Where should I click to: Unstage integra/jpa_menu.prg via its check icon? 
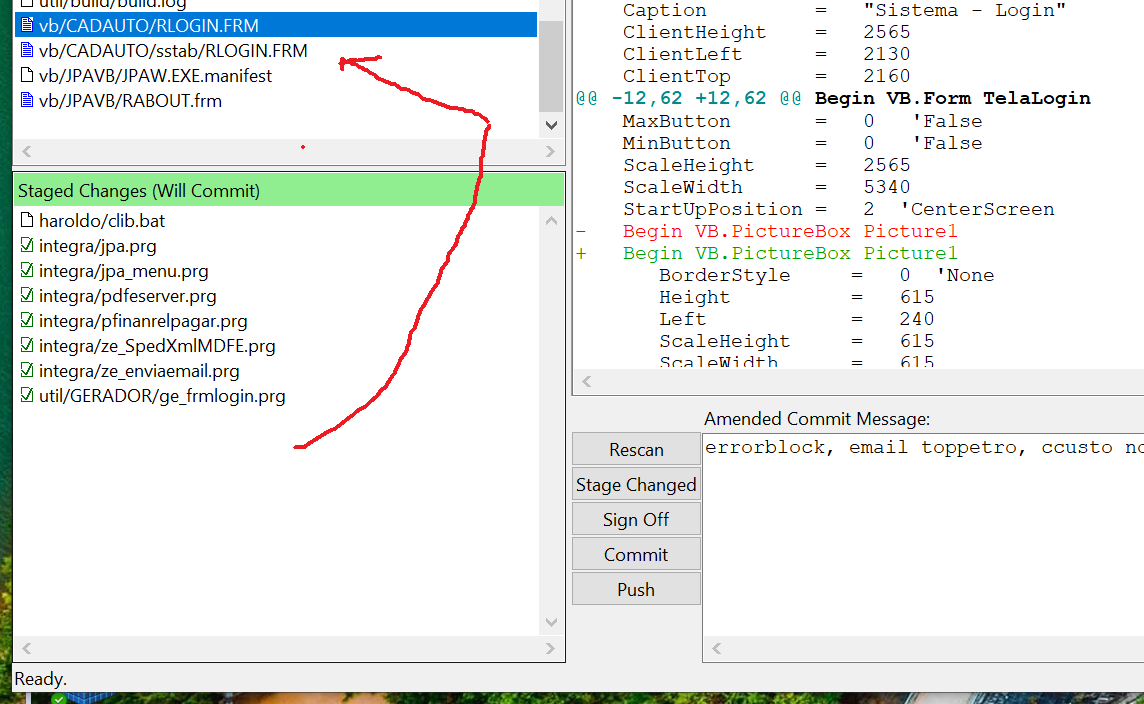click(x=27, y=270)
